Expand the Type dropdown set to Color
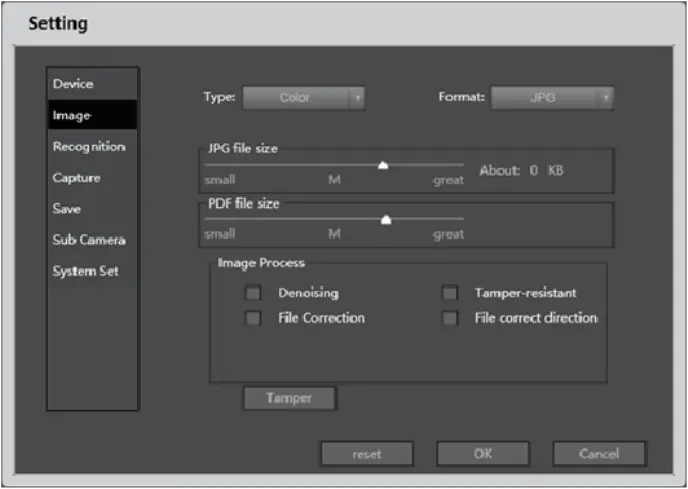This screenshot has width=688, height=489. 295,98
